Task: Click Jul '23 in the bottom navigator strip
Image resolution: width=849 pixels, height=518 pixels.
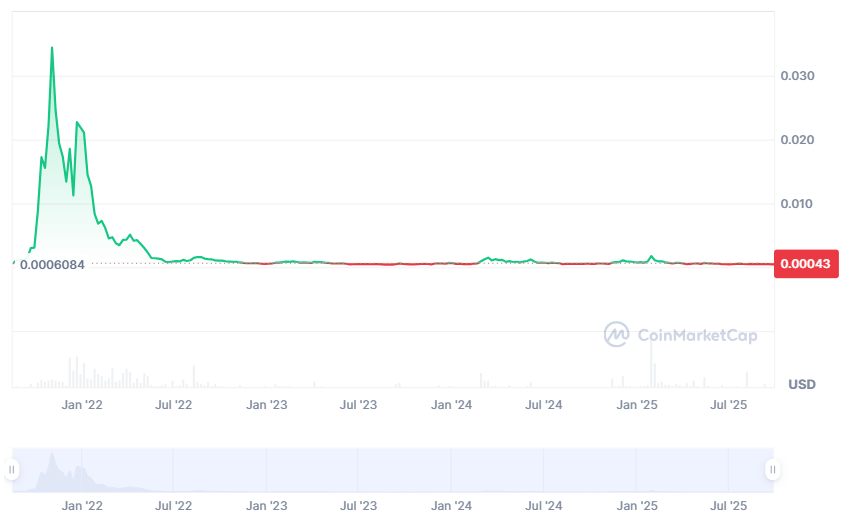Action: (359, 506)
